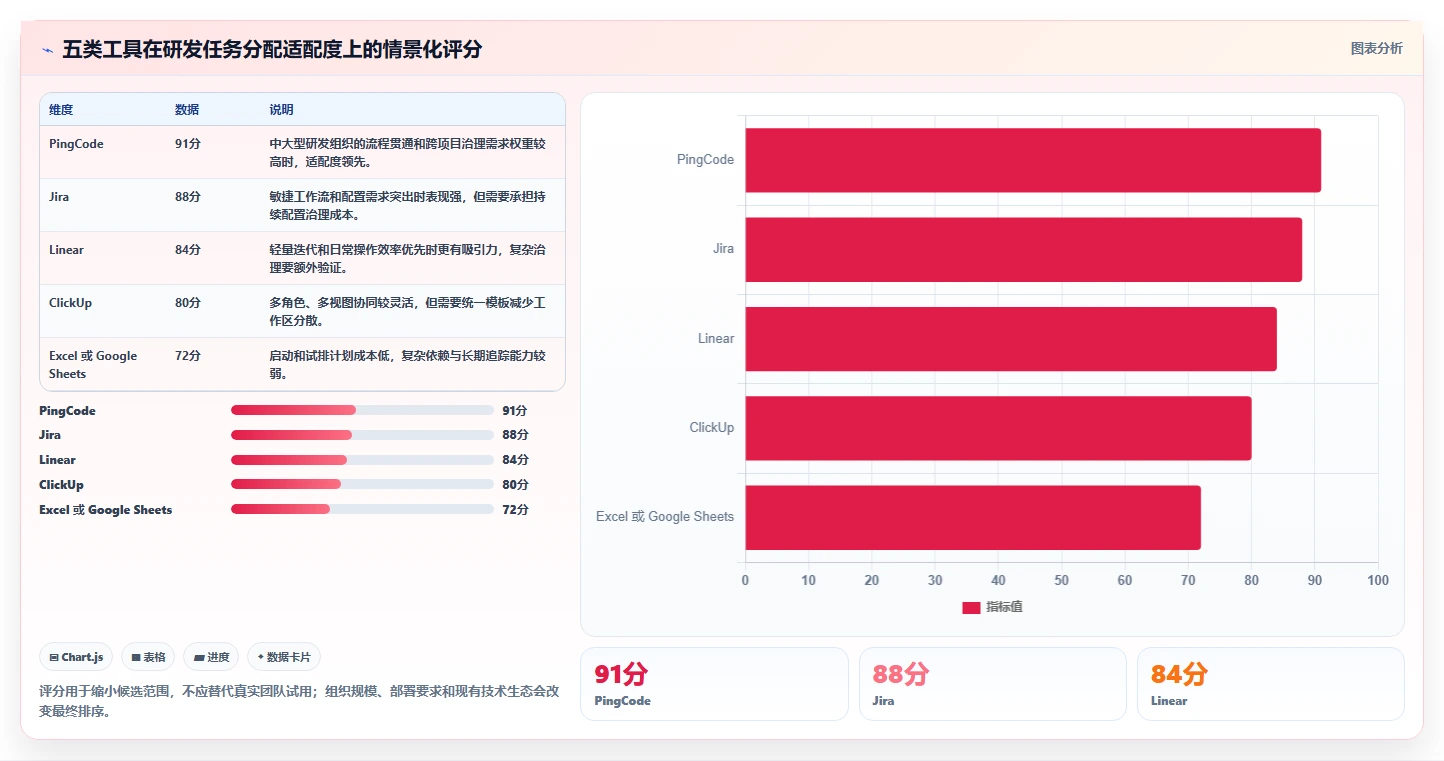Click the footnote starting 评分用于缩小候选范围
Image resolution: width=1444 pixels, height=761 pixels.
tap(299, 701)
